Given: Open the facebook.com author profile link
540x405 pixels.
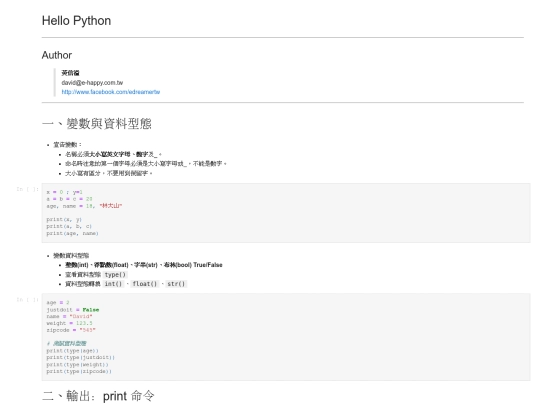Looking at the screenshot, I should (x=111, y=92).
